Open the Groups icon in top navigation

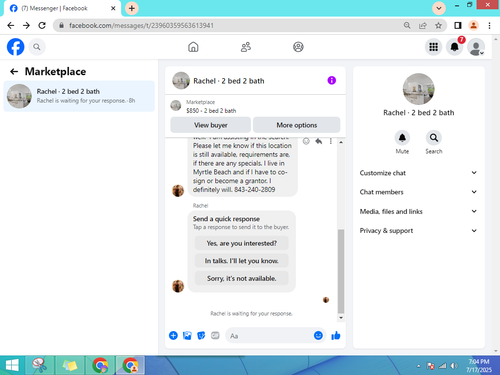(298, 47)
